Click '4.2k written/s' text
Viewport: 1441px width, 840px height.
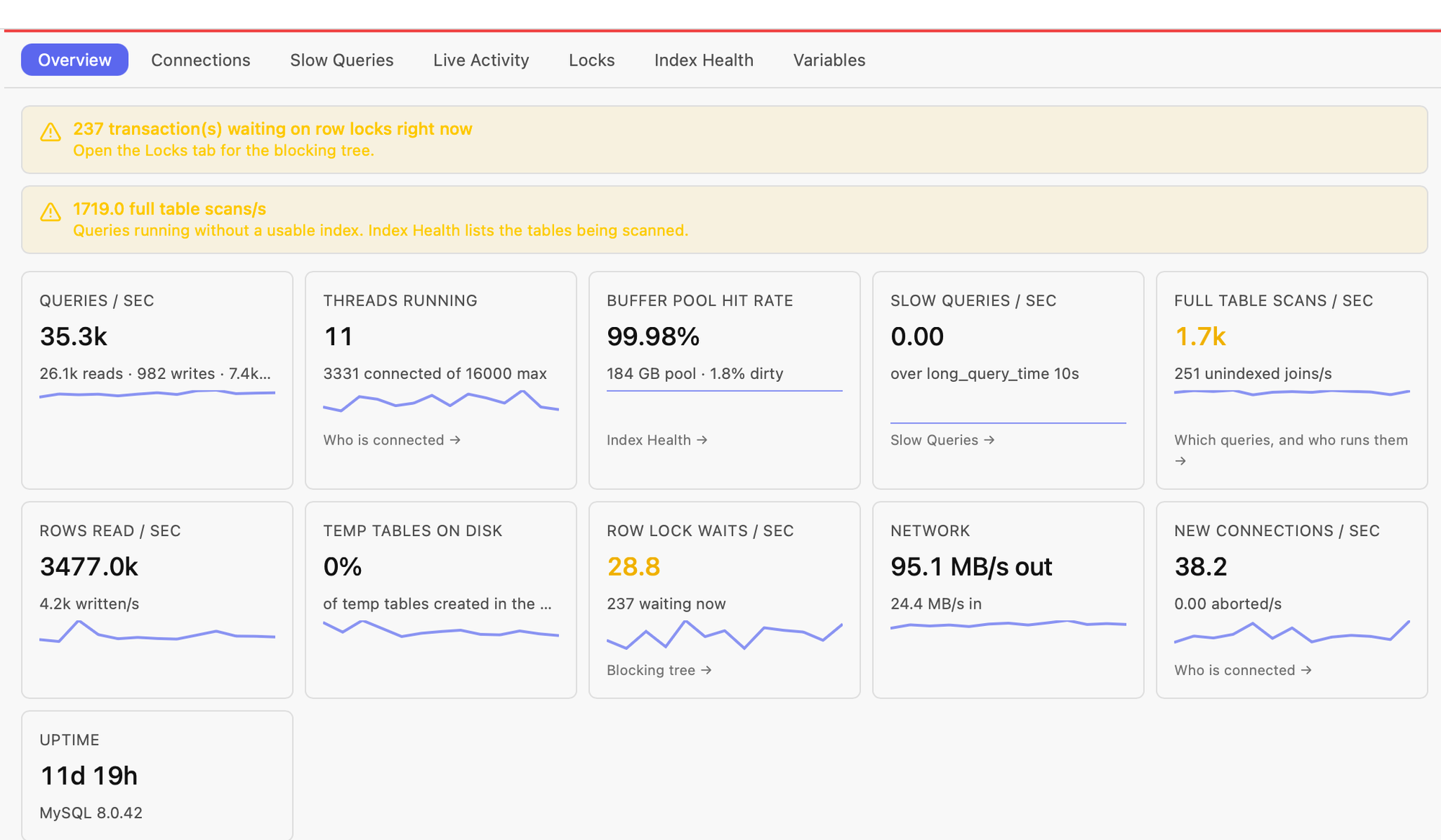(x=89, y=604)
